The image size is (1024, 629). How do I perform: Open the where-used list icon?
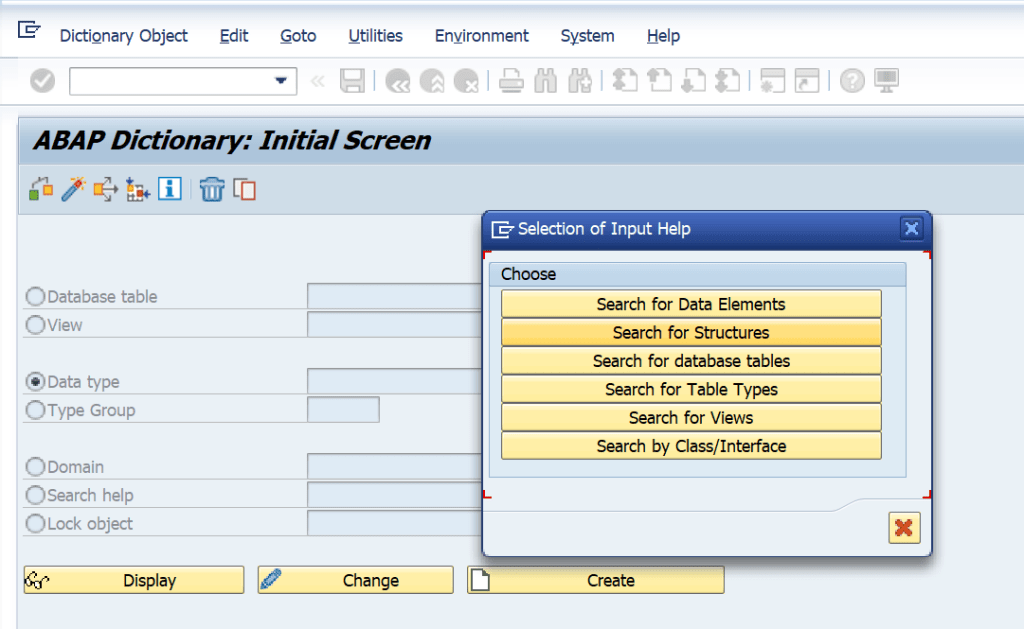pyautogui.click(x=105, y=188)
